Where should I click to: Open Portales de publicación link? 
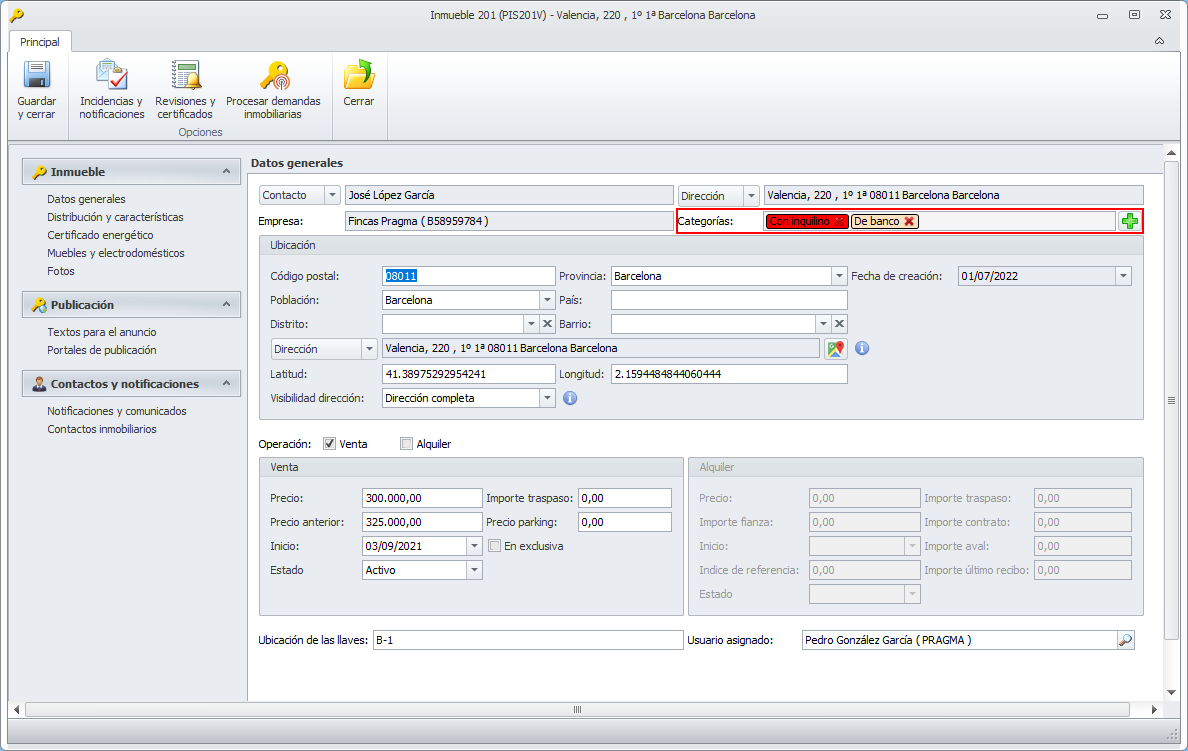pos(102,350)
